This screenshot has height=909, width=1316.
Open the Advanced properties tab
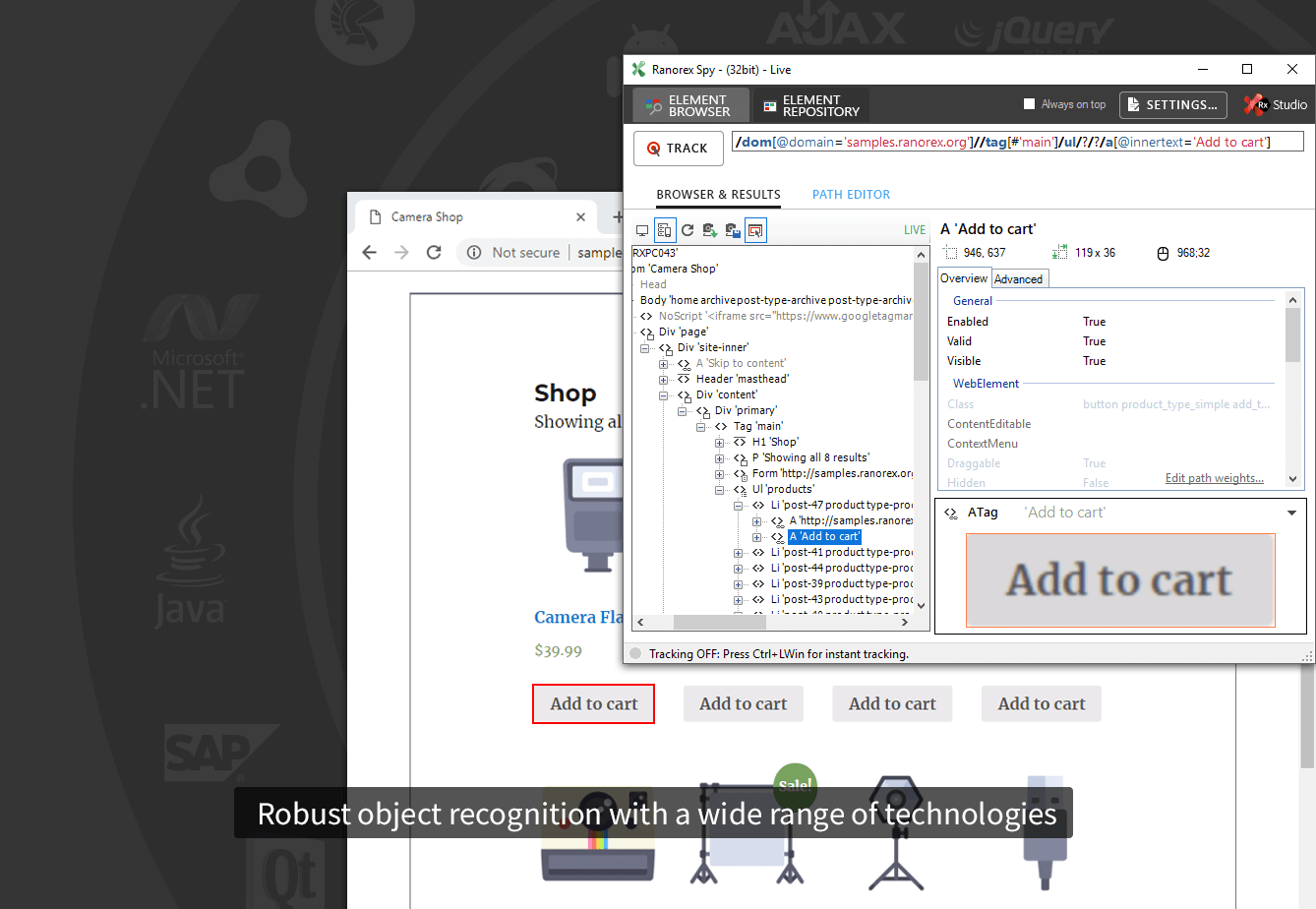[x=1018, y=279]
